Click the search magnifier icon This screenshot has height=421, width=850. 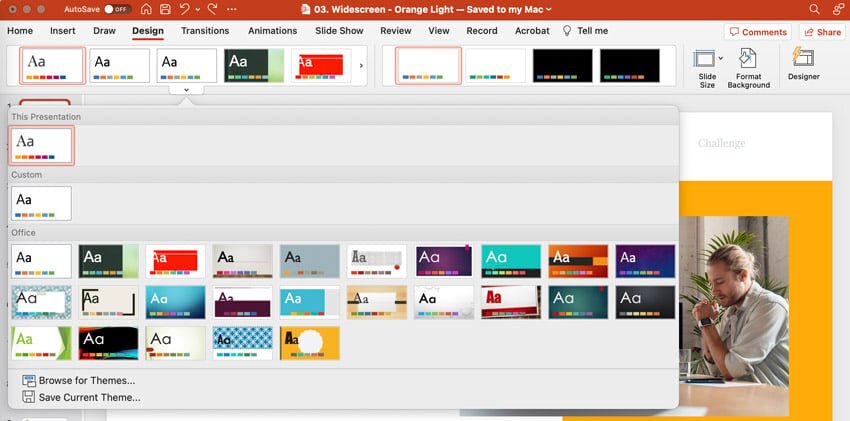810,9
